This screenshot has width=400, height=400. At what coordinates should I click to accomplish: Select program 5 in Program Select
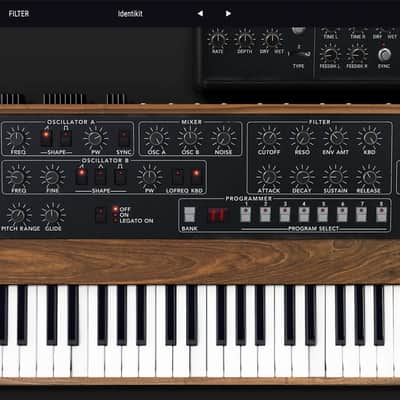323,214
